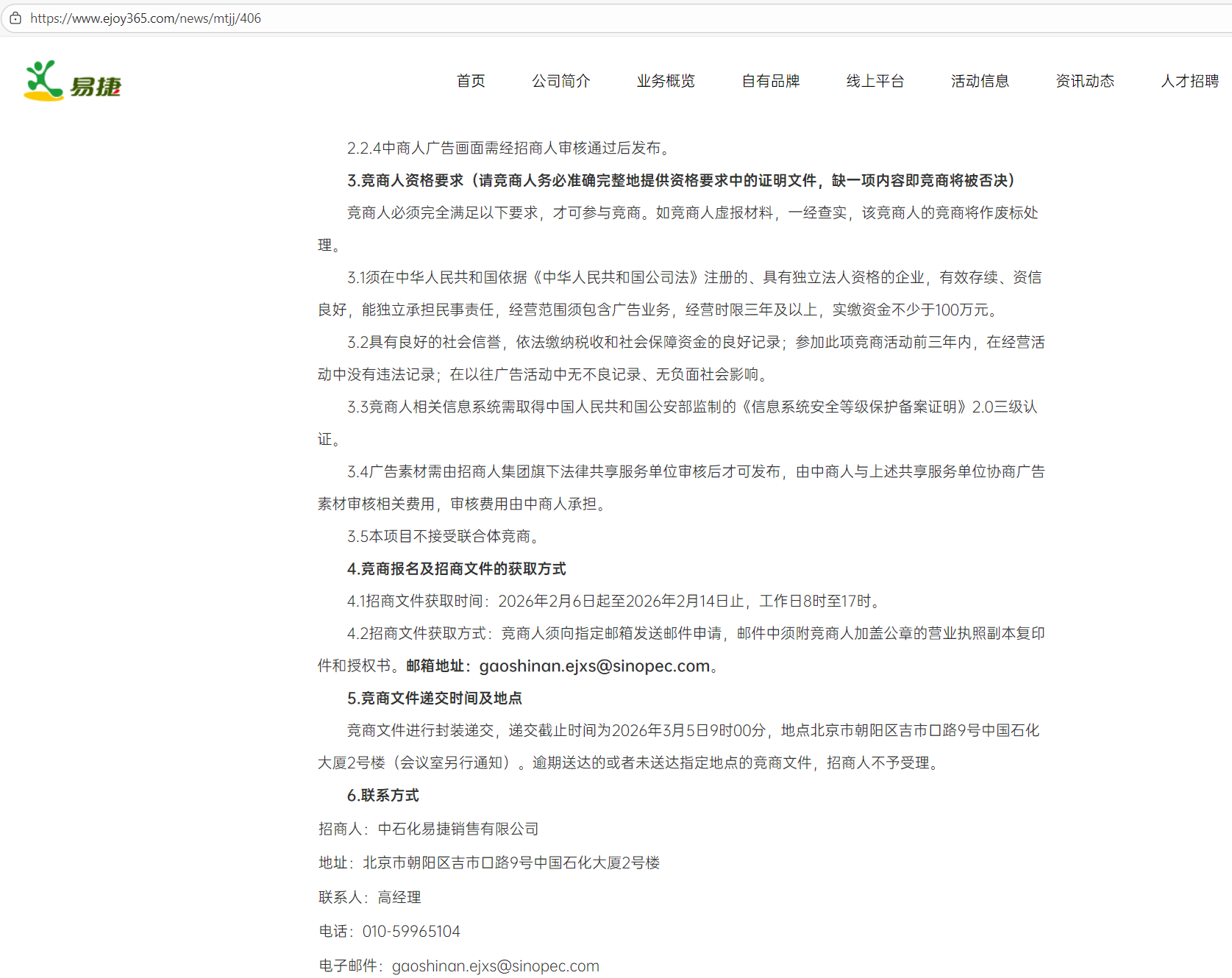Image resolution: width=1232 pixels, height=978 pixels.
Task: Click the heading 3.竞商人资格要求
Action: pos(405,181)
